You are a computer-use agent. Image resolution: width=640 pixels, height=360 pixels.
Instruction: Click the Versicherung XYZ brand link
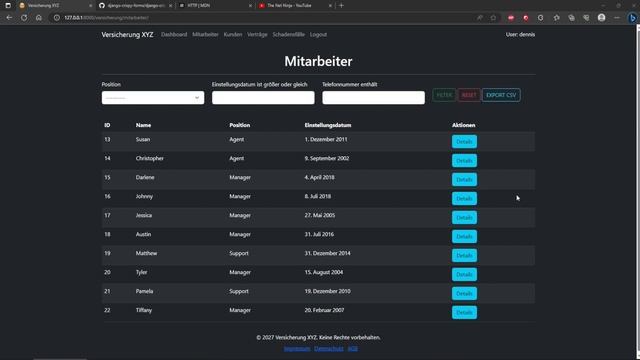click(127, 35)
